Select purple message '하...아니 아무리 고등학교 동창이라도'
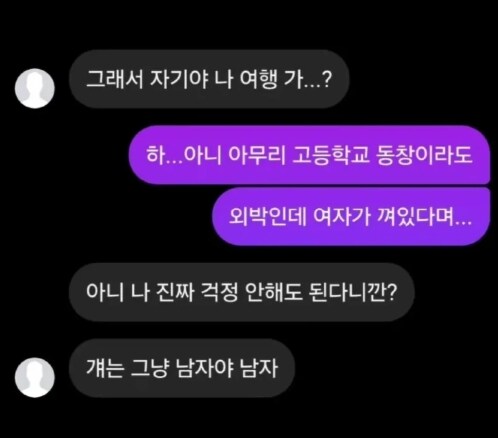Viewport: 499px width, 438px height. tap(309, 155)
